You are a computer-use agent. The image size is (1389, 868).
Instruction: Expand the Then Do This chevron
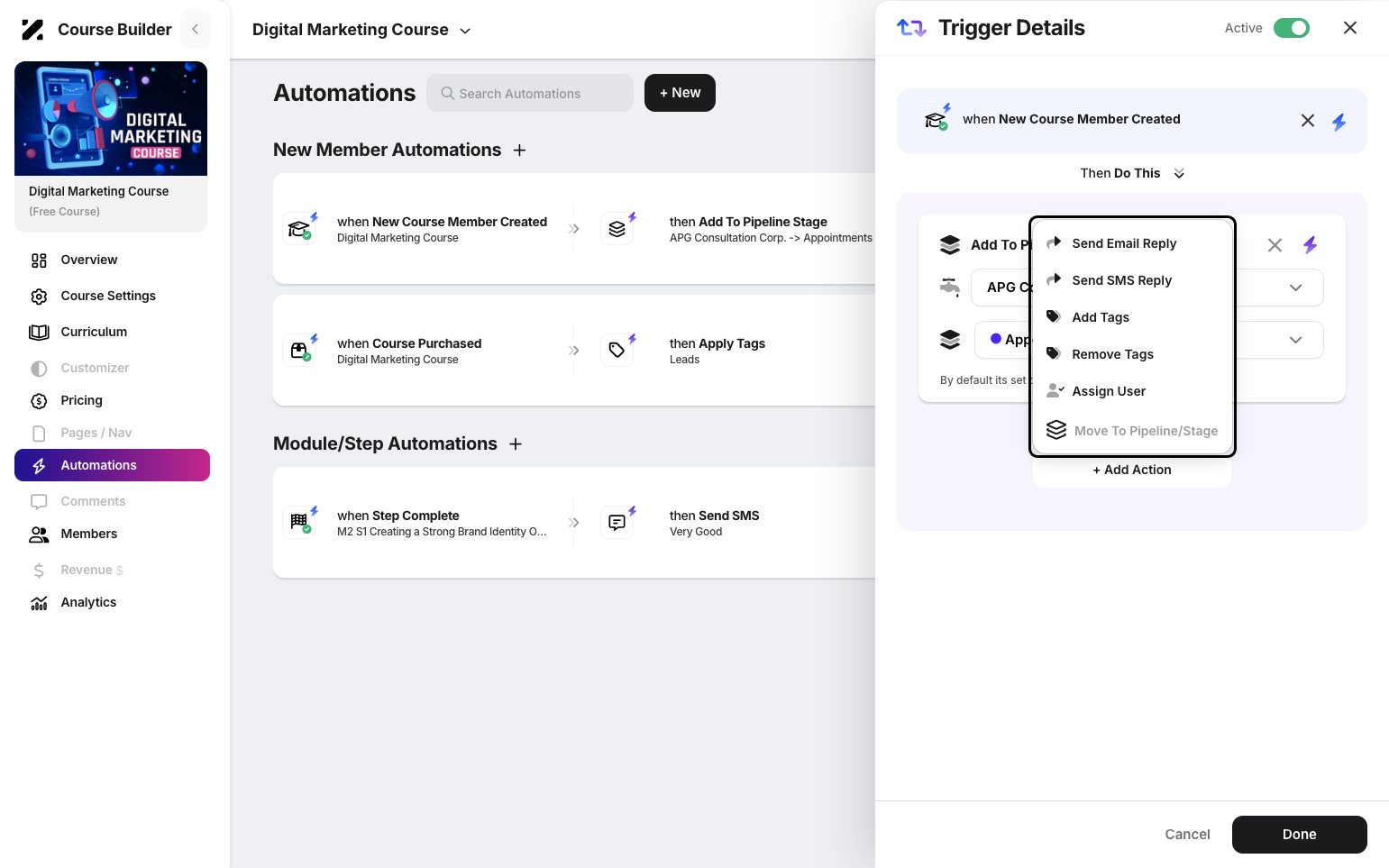(1179, 174)
